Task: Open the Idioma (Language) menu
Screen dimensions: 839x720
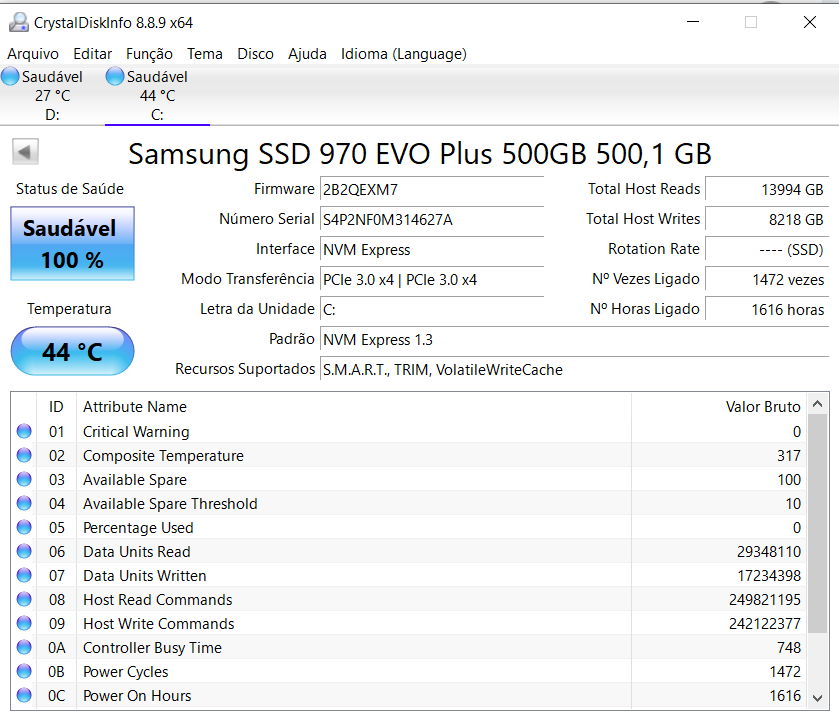Action: pos(404,54)
